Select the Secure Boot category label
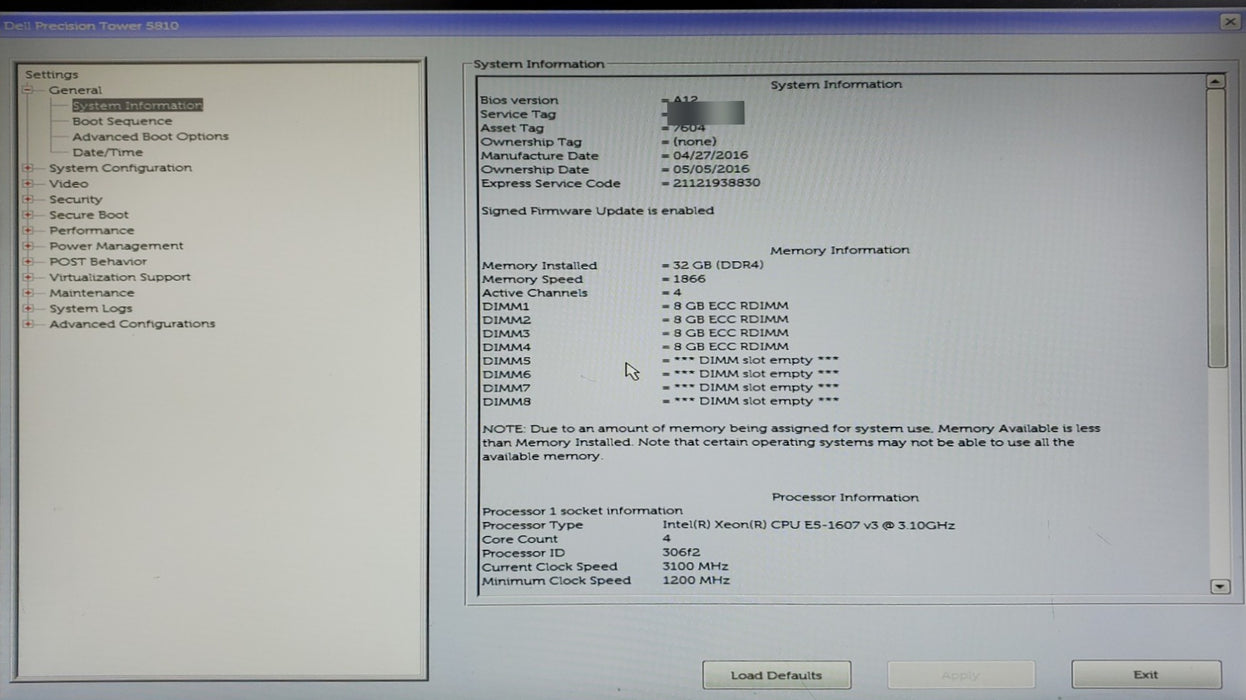This screenshot has height=700, width=1246. coord(89,215)
